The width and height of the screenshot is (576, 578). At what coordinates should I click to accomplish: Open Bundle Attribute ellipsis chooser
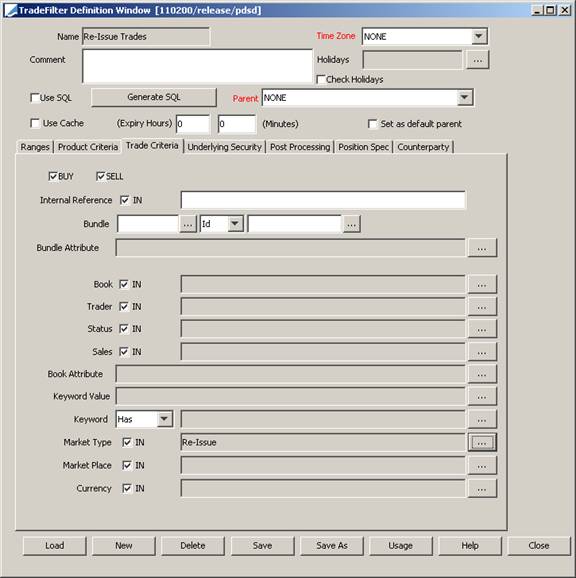pos(482,248)
